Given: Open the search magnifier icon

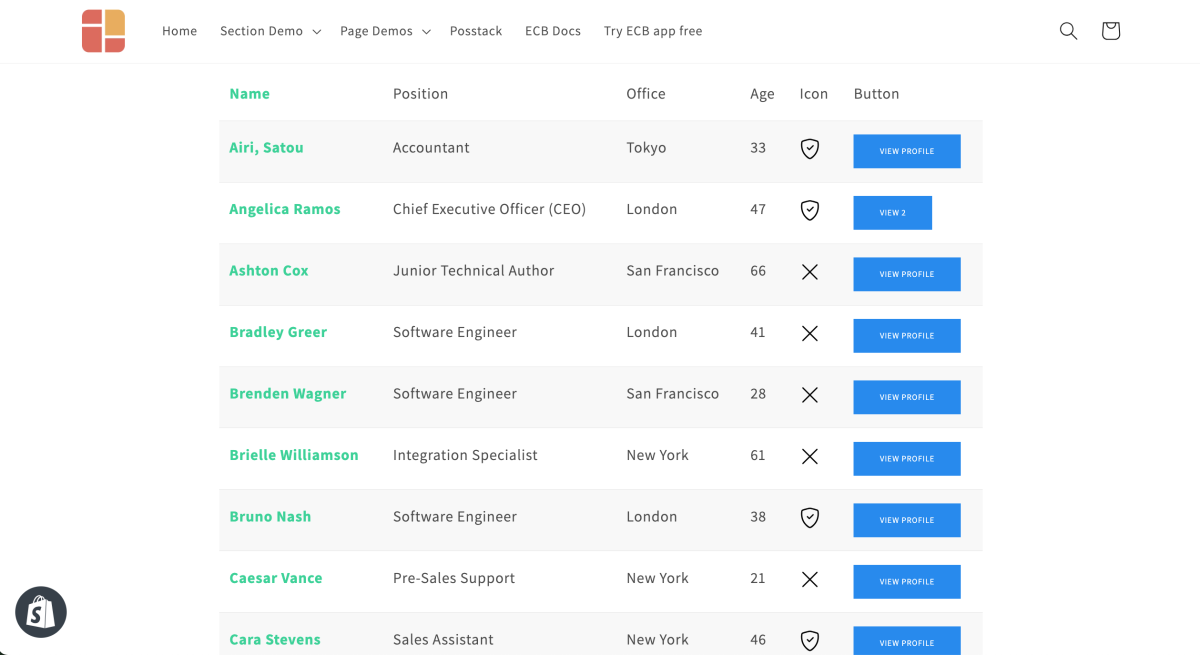Looking at the screenshot, I should (x=1068, y=31).
